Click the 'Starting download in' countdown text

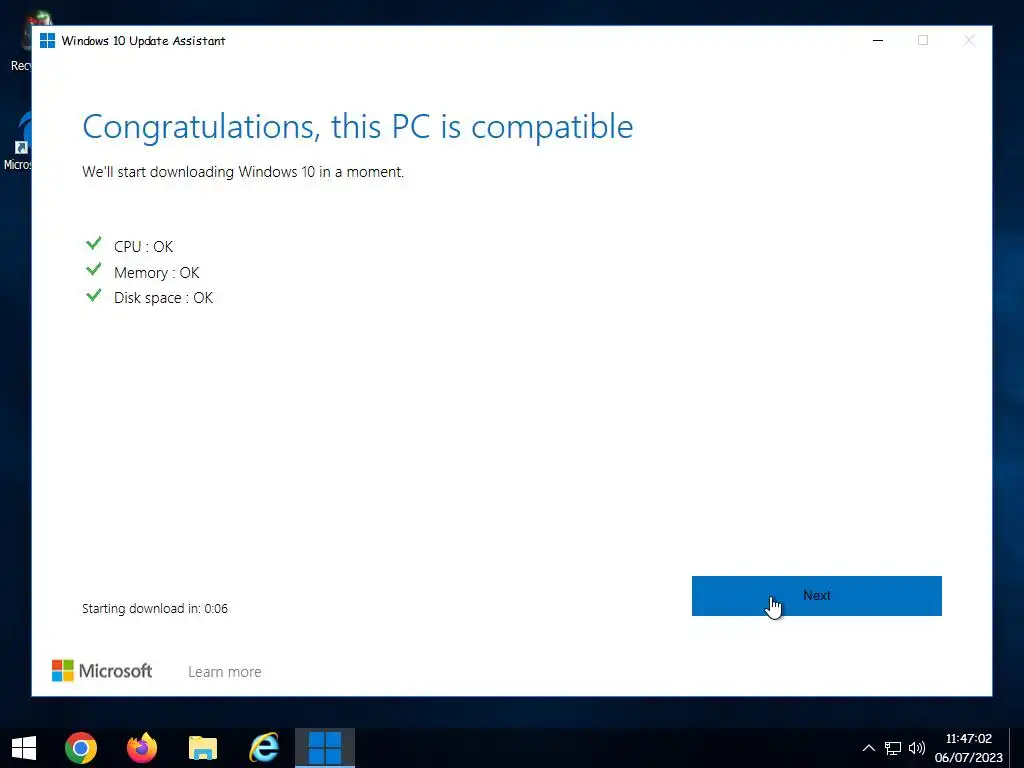[155, 609]
